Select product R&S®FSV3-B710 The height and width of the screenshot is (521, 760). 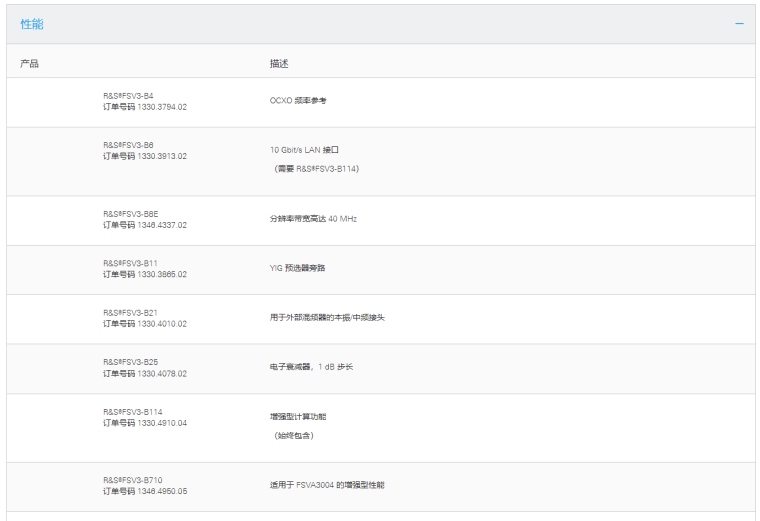[x=133, y=480]
